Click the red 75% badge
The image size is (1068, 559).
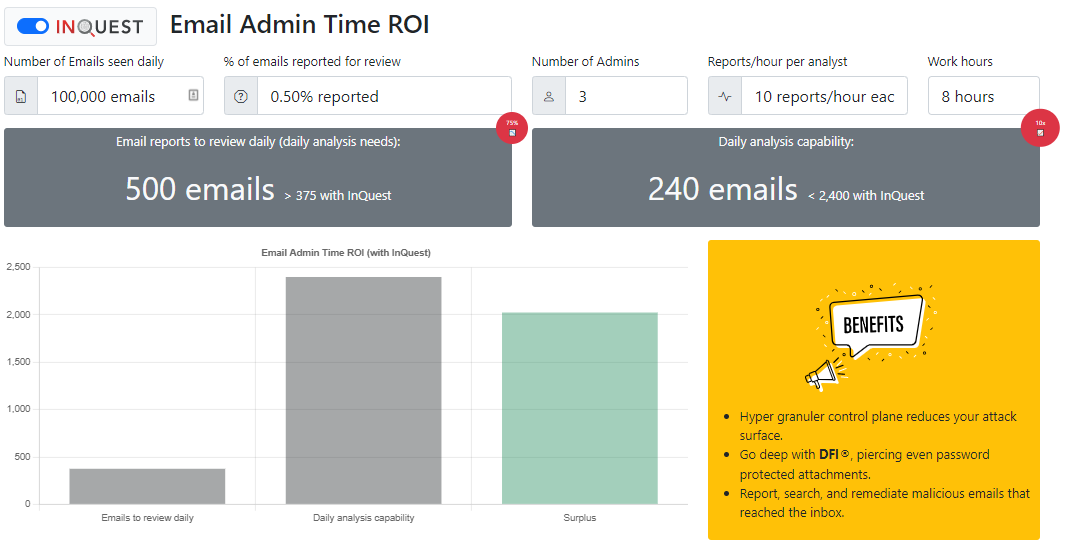(x=512, y=128)
